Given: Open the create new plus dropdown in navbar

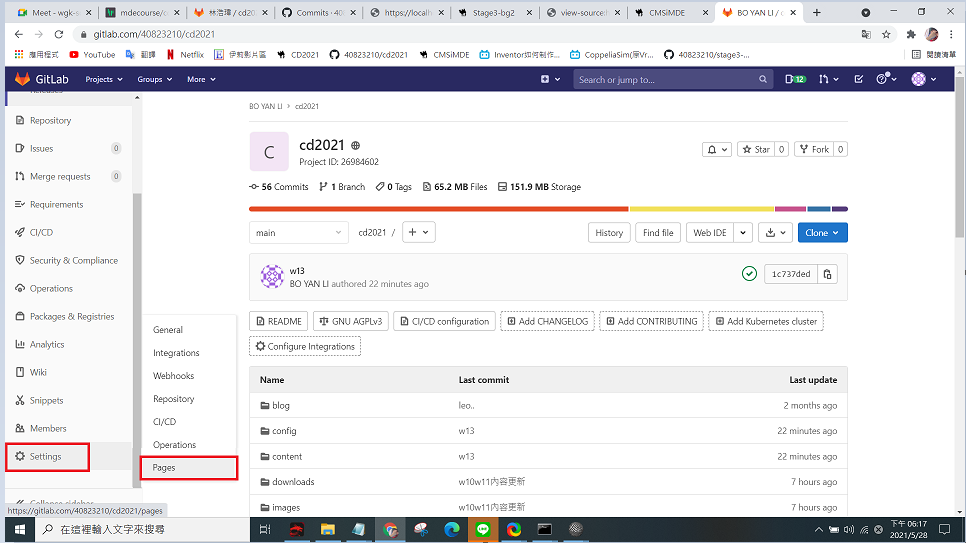Looking at the screenshot, I should (550, 80).
